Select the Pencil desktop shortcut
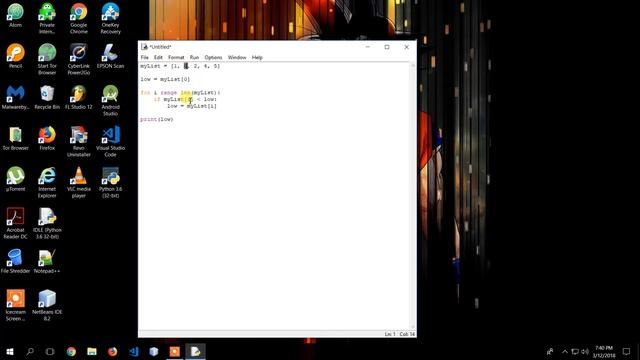Viewport: 640px width, 360px height. click(16, 56)
